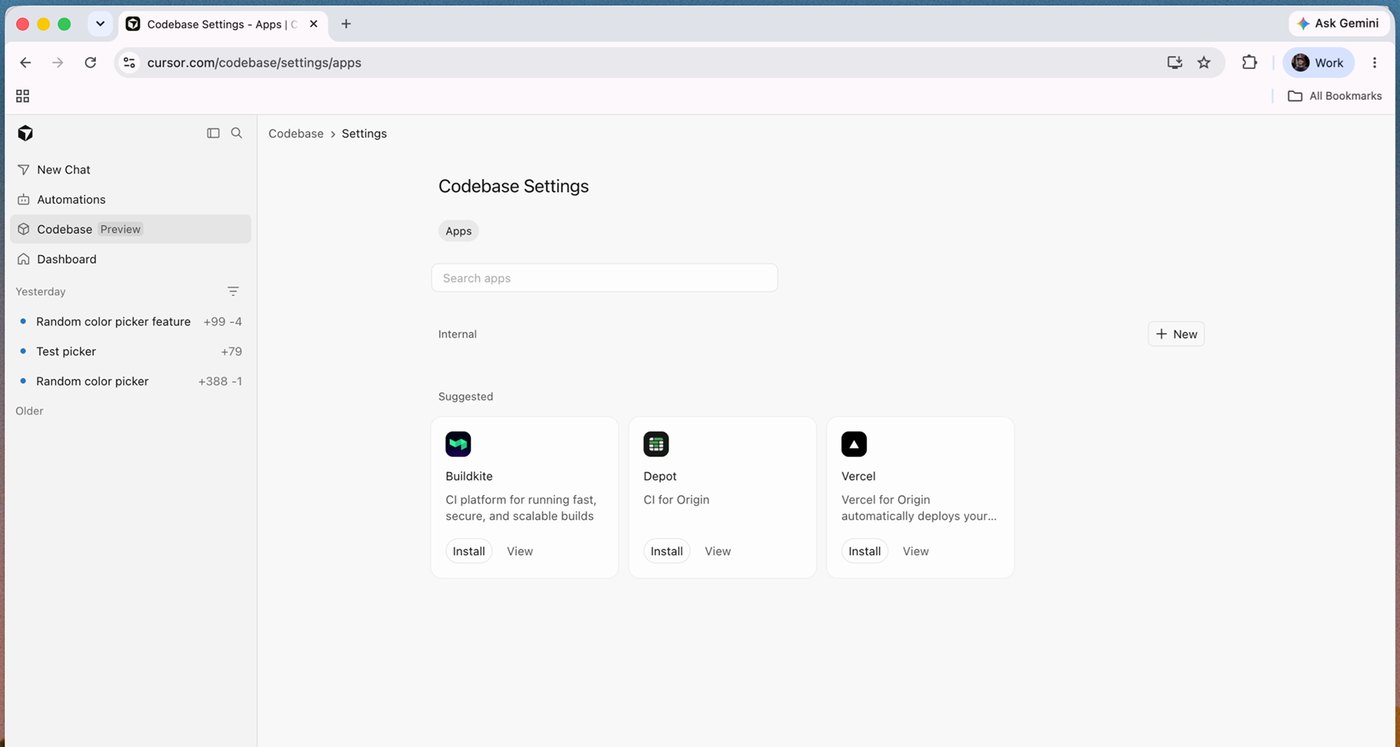
Task: Open a new browser tab with the plus icon
Action: point(346,24)
